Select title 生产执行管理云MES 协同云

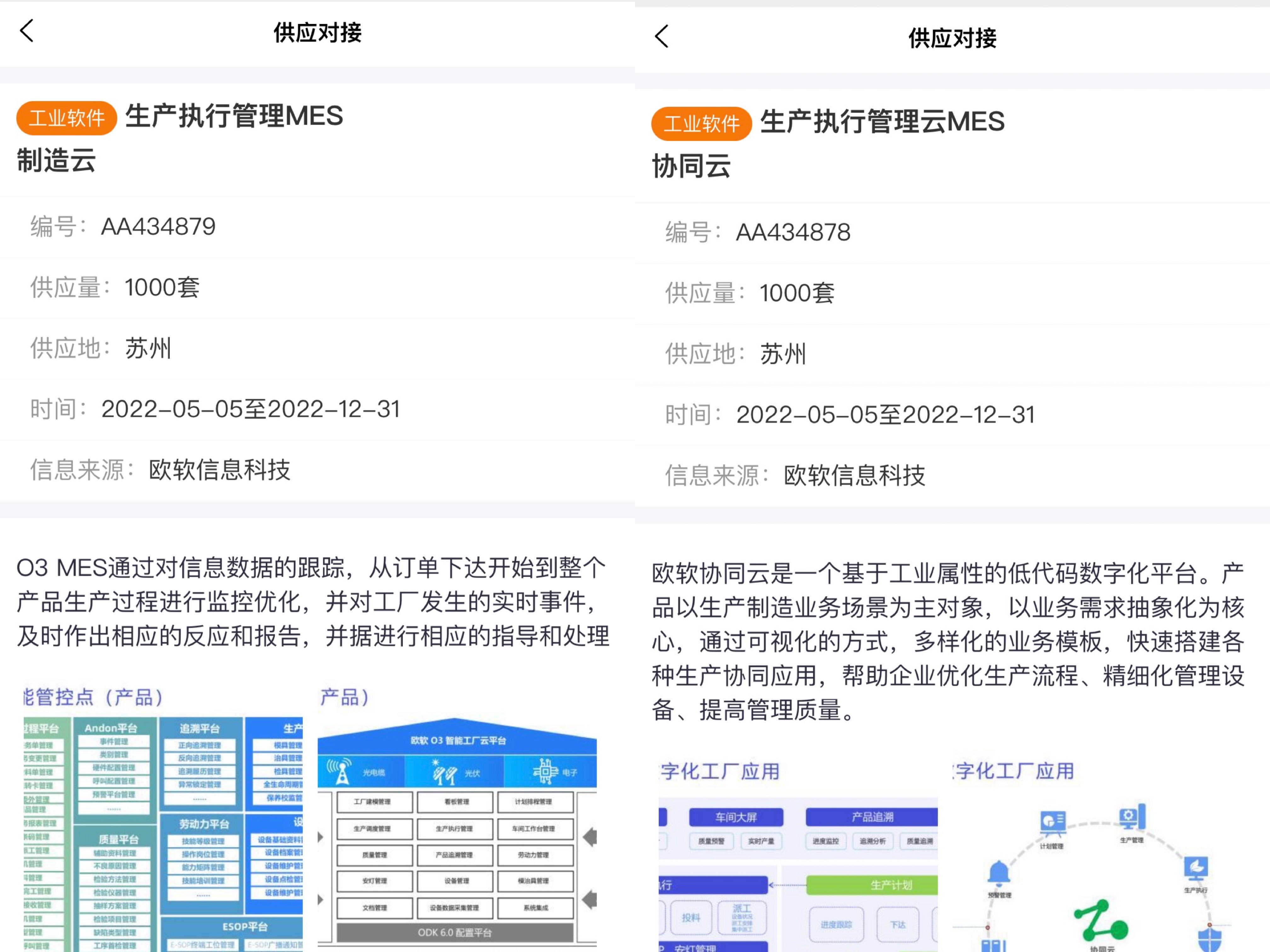pyautogui.click(x=828, y=144)
